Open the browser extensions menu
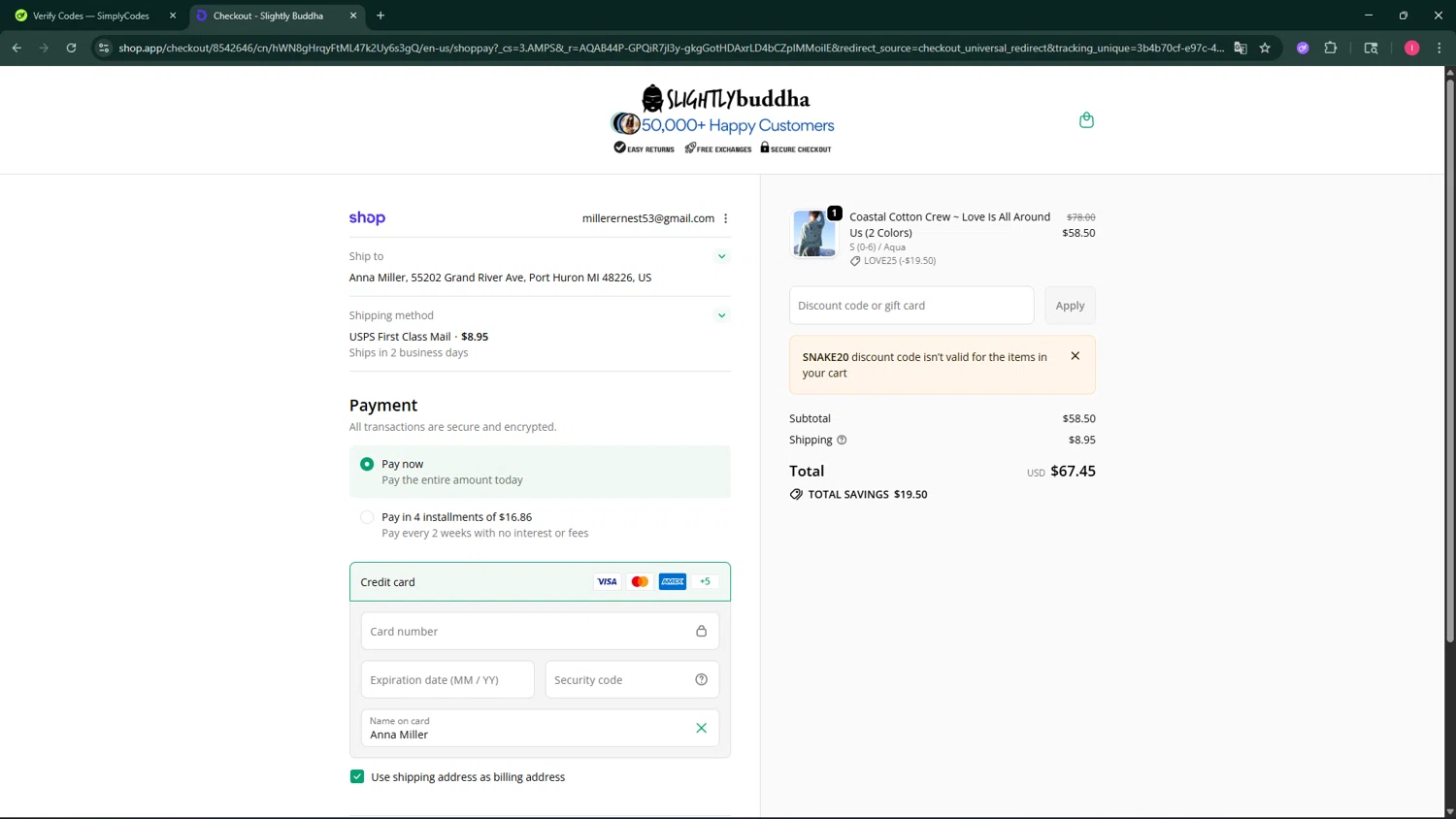1456x819 pixels. tap(1331, 48)
